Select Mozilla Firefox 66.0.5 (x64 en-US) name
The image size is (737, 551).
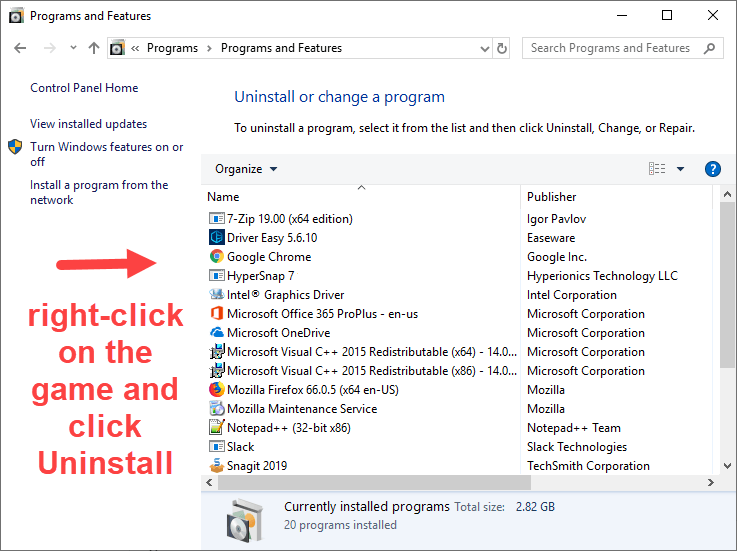click(x=313, y=390)
